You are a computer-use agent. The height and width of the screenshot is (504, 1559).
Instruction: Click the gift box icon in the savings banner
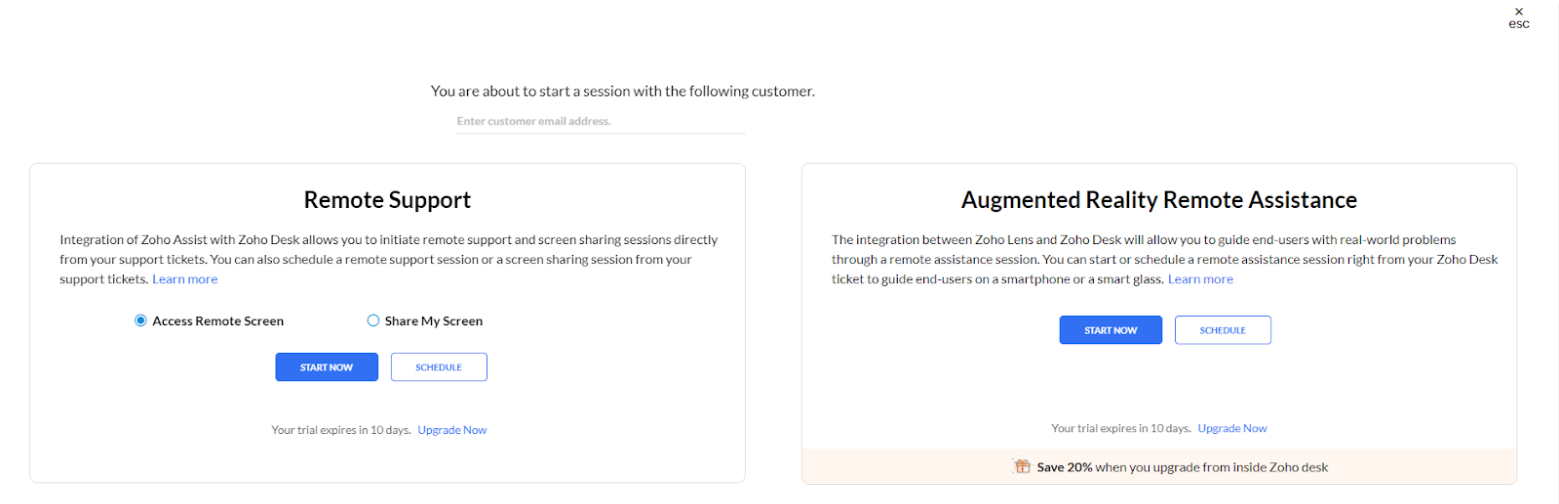click(x=1021, y=467)
